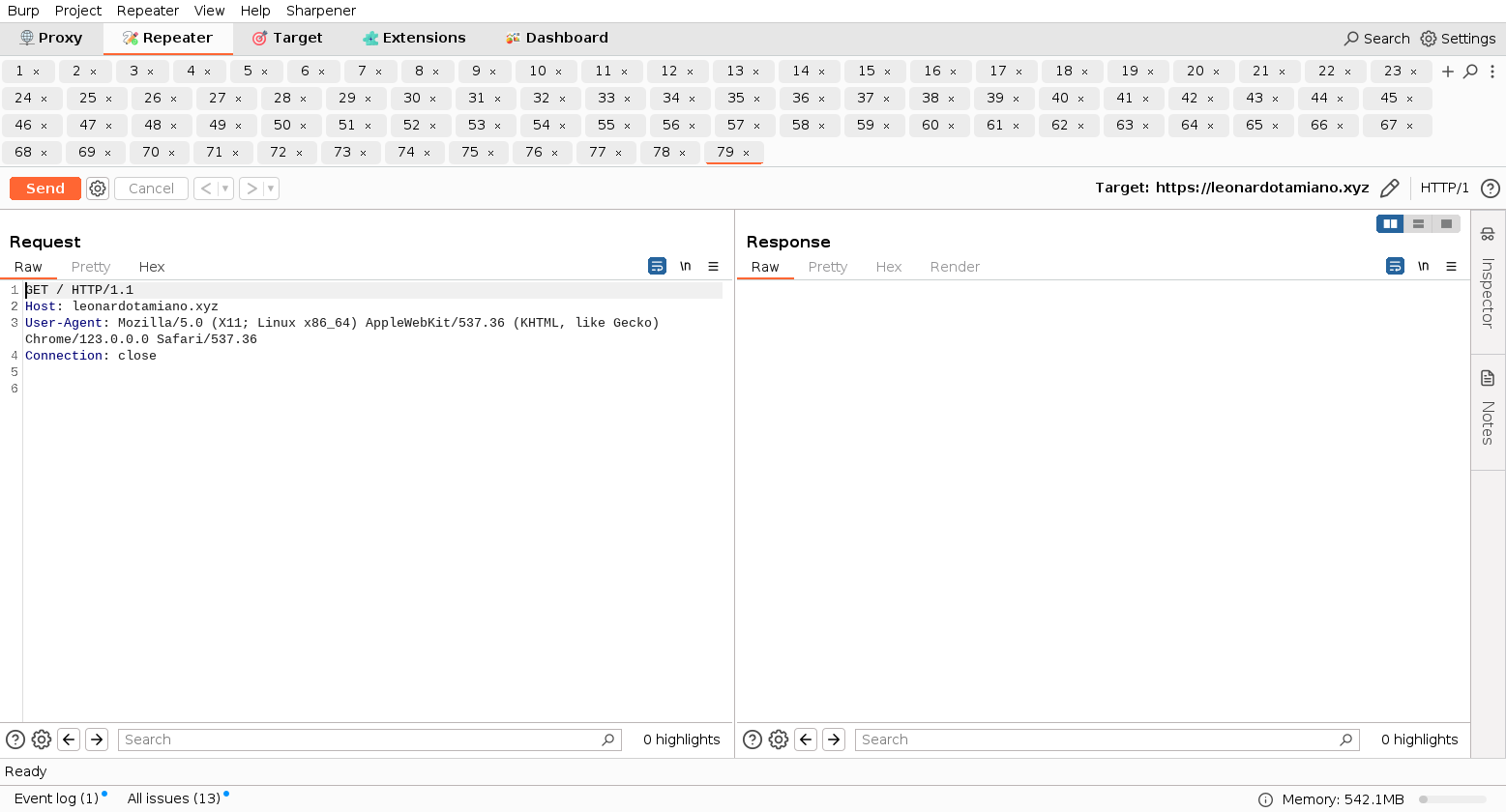Open the Burp menu
Image resolution: width=1506 pixels, height=812 pixels.
tap(23, 11)
